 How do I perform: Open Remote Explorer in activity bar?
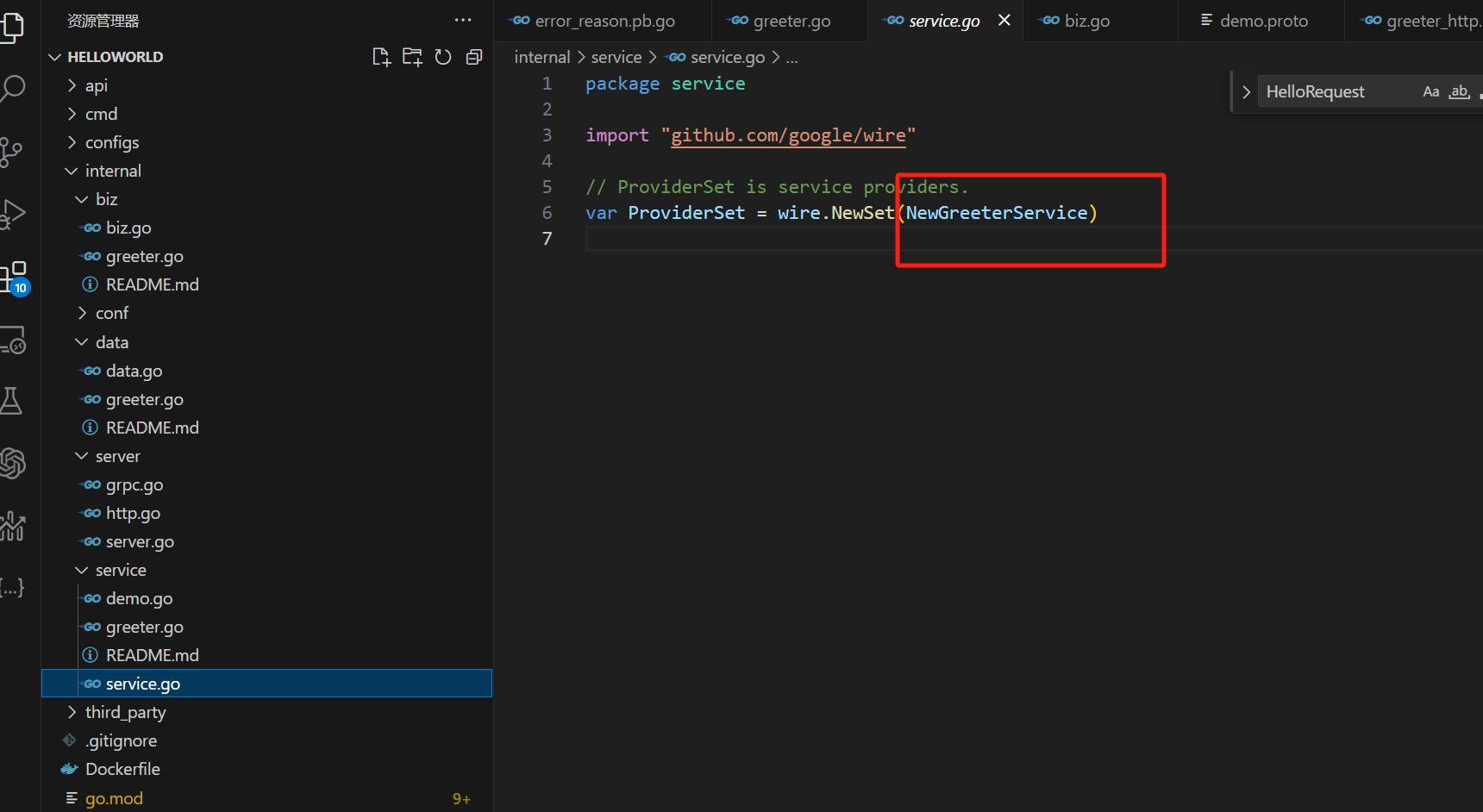coord(14,340)
